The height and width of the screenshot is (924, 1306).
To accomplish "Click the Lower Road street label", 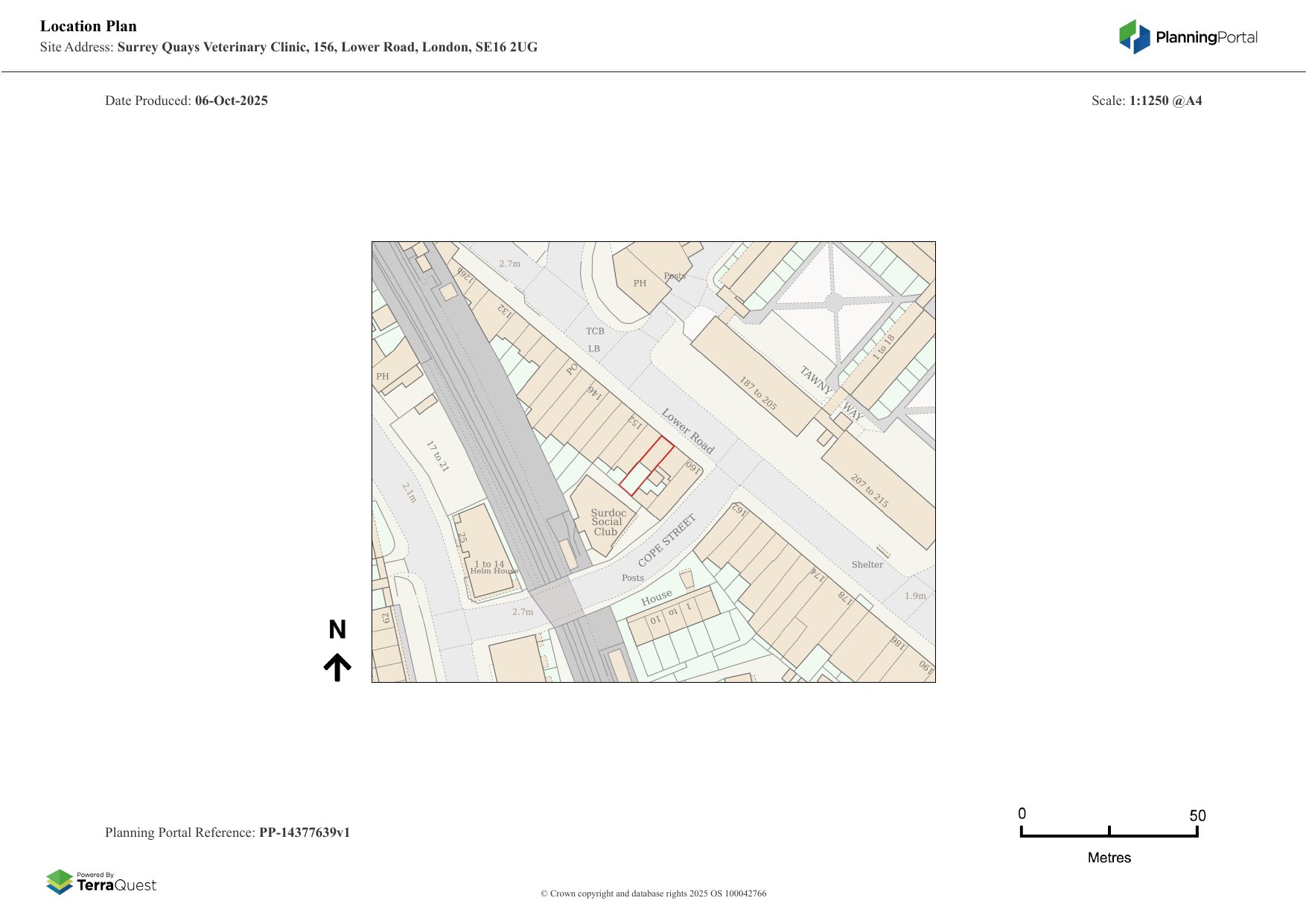I will coord(688,431).
